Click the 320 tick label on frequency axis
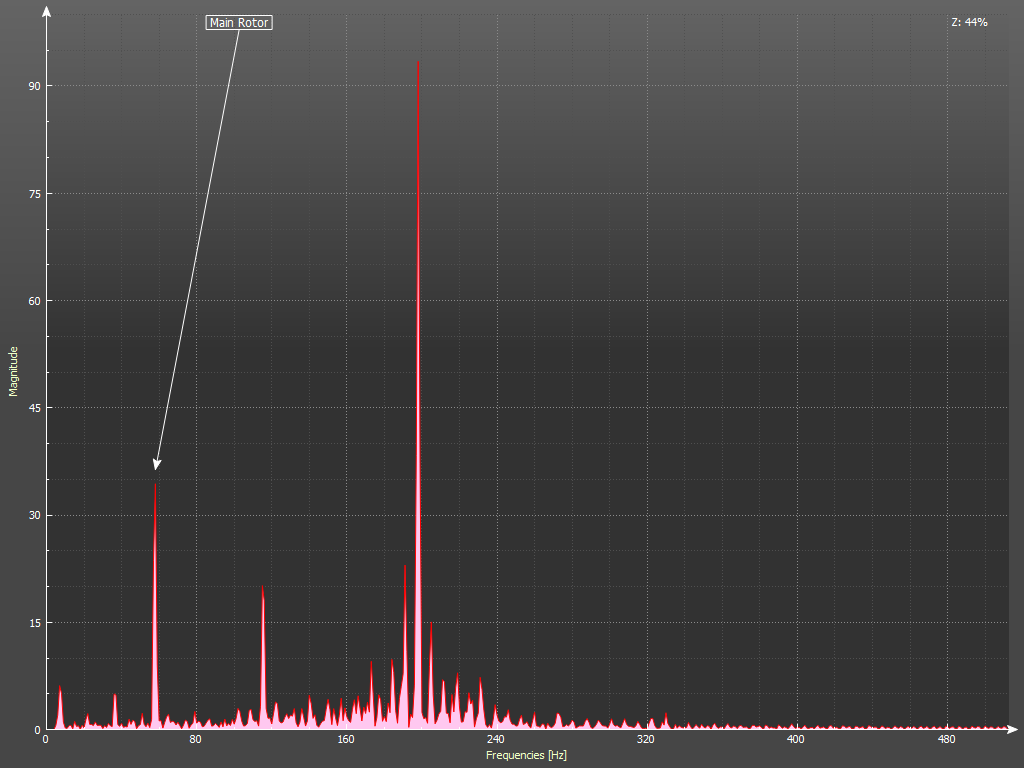Viewport: 1024px width, 768px height. coord(645,740)
